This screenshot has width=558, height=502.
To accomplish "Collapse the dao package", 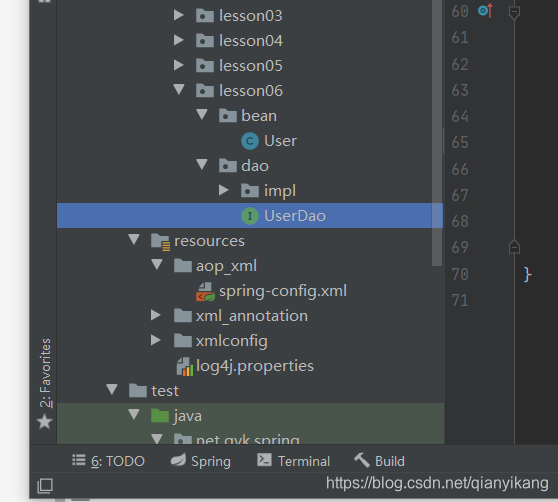I will point(202,164).
